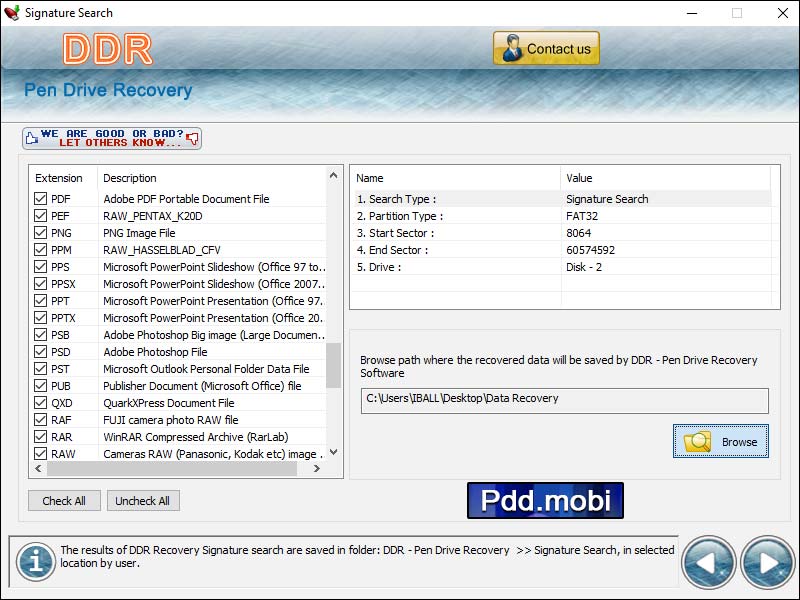Click Browse to choose save location
Viewport: 800px width, 600px height.
(720, 441)
